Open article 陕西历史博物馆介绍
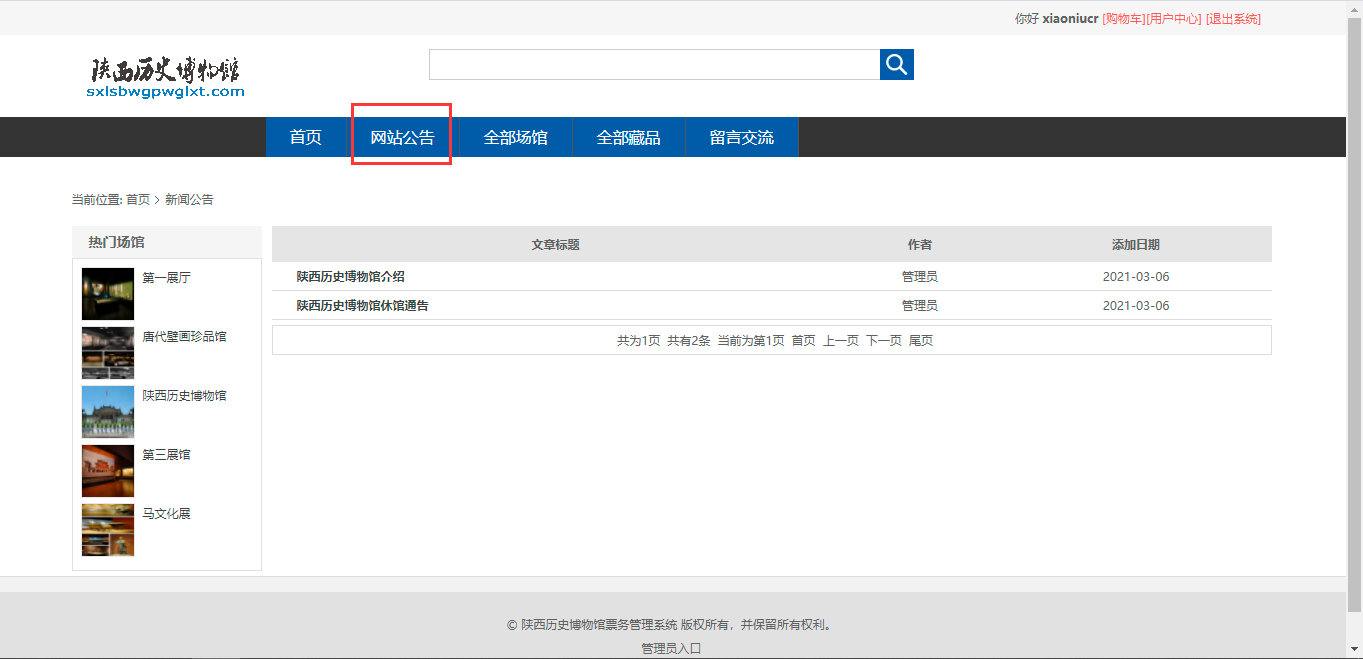Viewport: 1363px width, 659px height. (351, 277)
